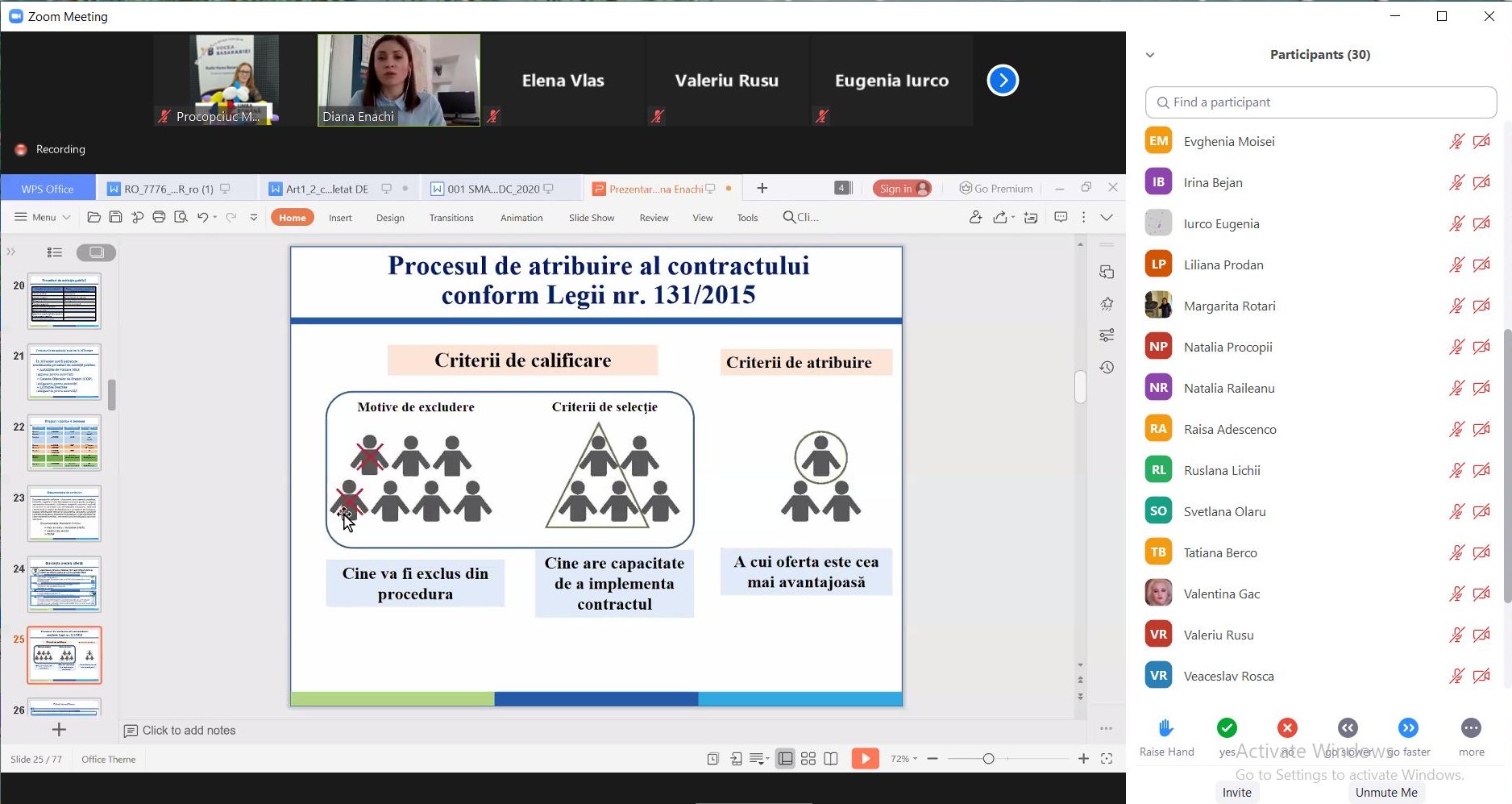This screenshot has width=1512, height=804.
Task: Send yes reaction with green check
Action: pyautogui.click(x=1227, y=728)
